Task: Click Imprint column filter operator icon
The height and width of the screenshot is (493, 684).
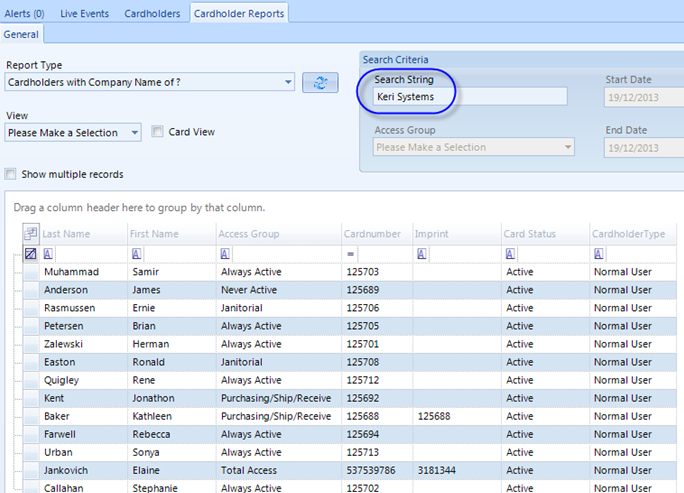Action: tap(422, 254)
